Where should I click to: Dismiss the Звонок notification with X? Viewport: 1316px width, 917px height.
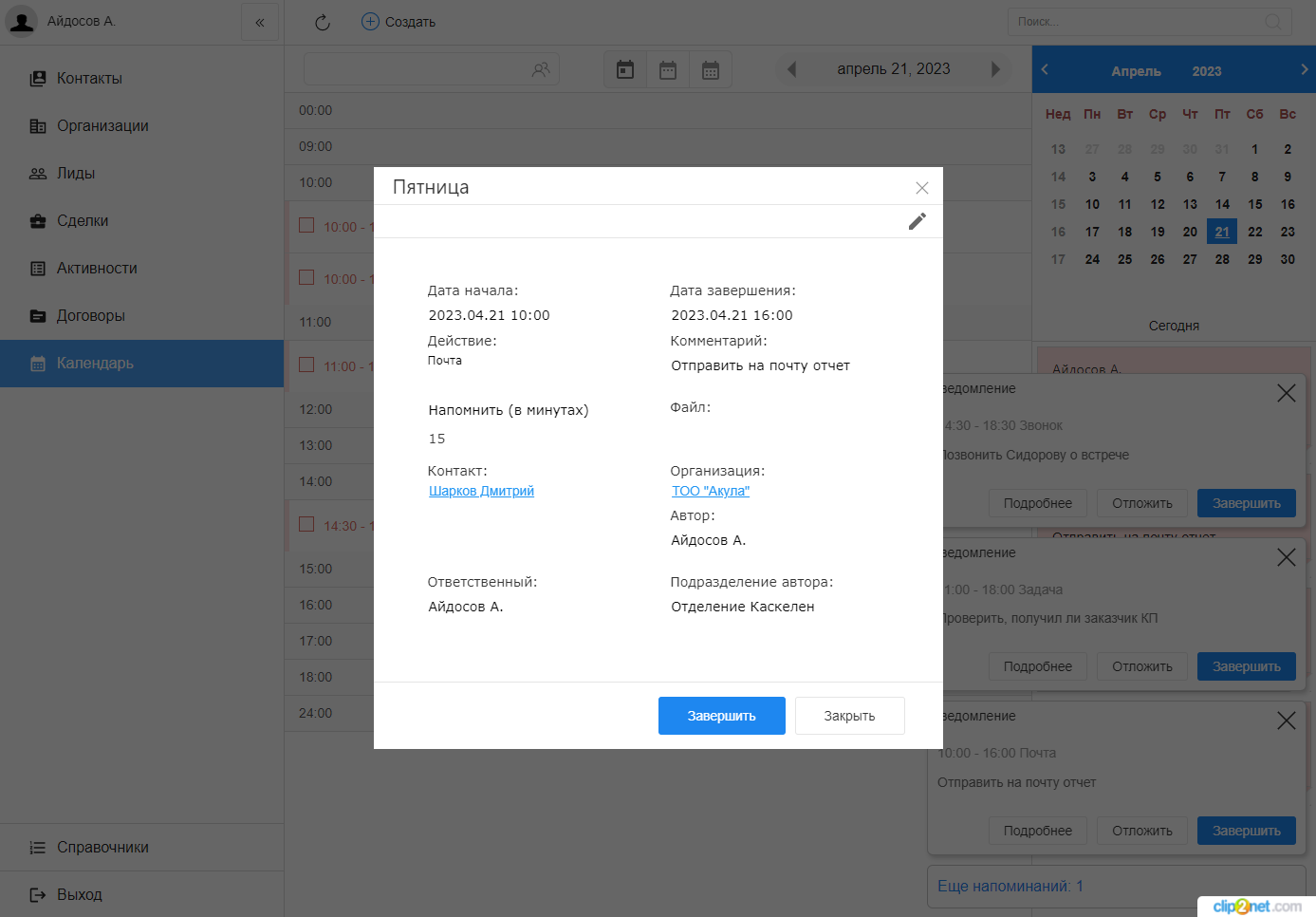1286,393
